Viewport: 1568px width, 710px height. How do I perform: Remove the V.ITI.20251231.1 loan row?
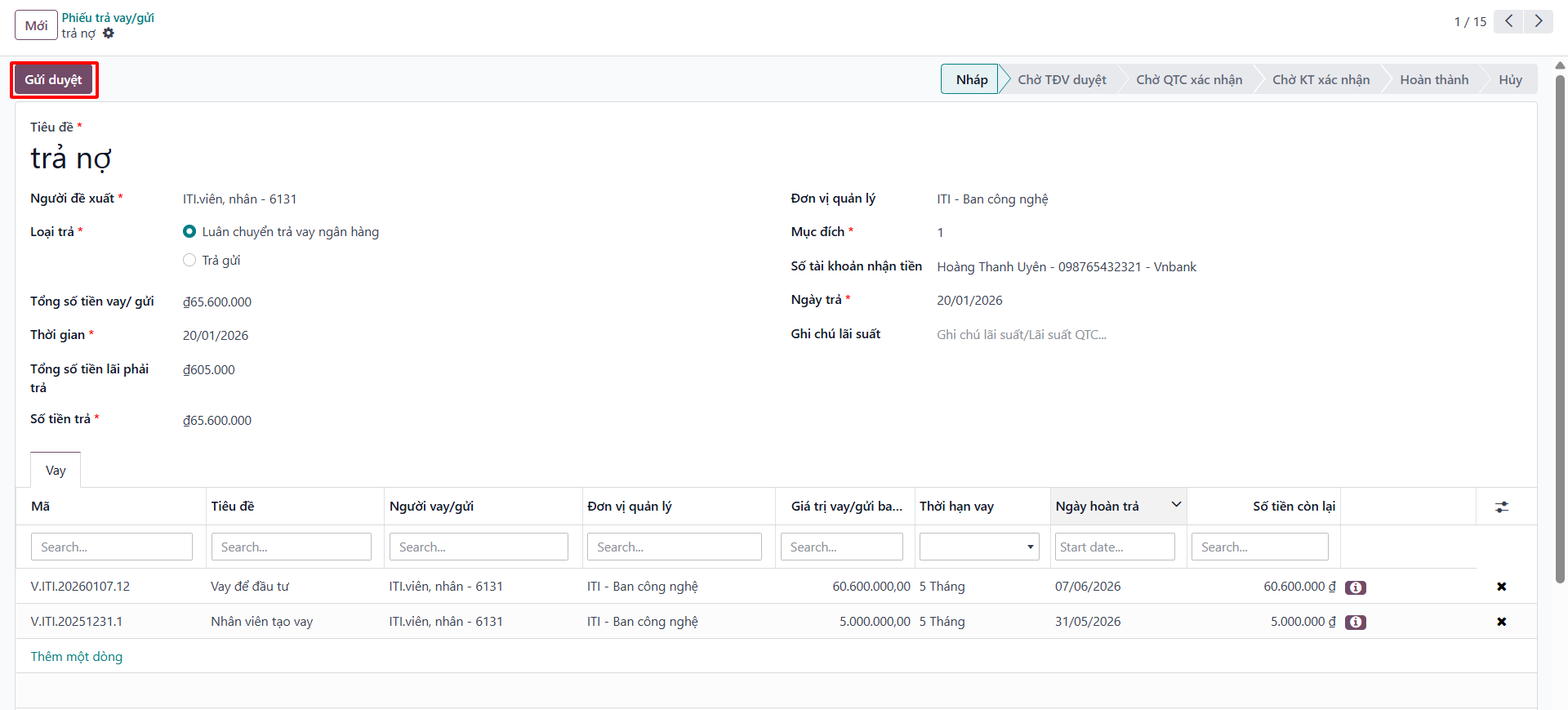pos(1501,622)
